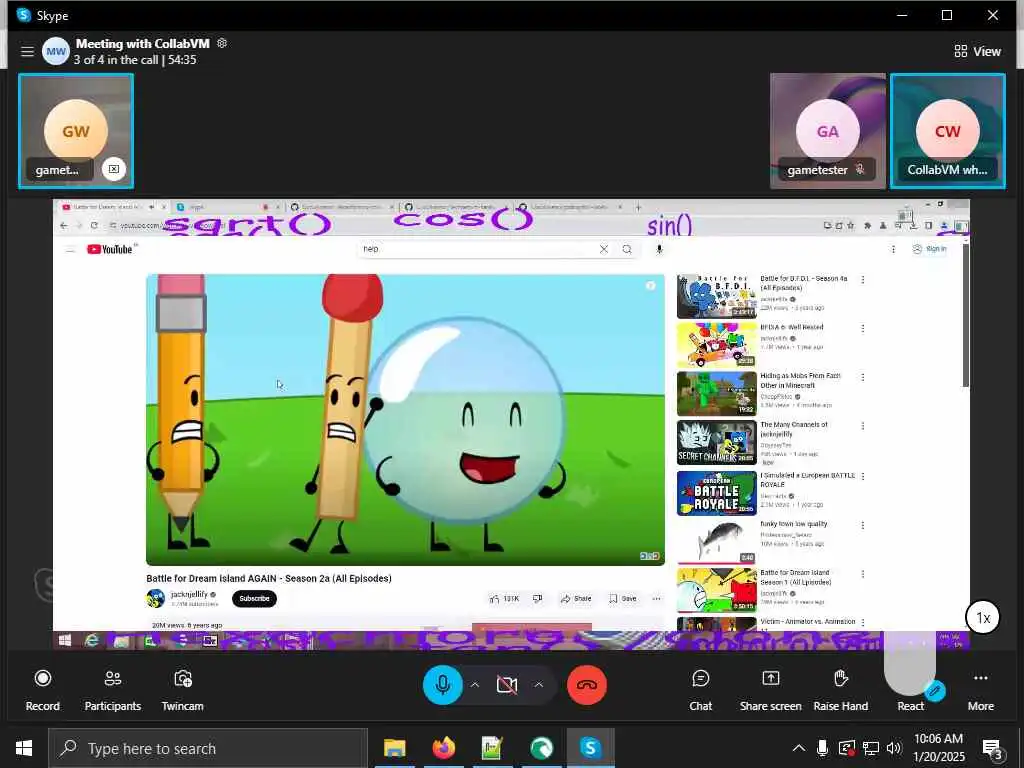1024x768 pixels.
Task: Start recording the call
Action: pyautogui.click(x=42, y=690)
